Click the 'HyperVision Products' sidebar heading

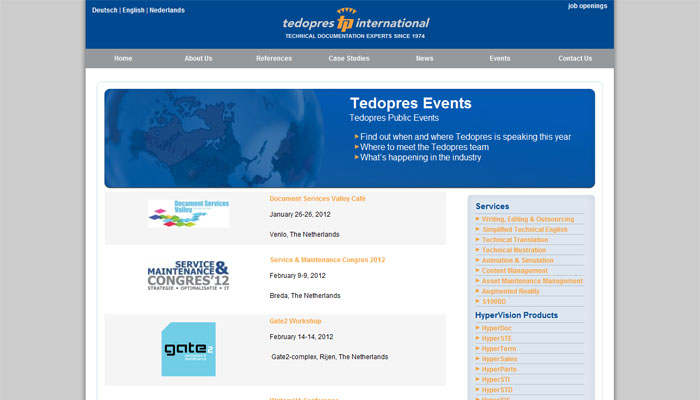click(x=517, y=315)
